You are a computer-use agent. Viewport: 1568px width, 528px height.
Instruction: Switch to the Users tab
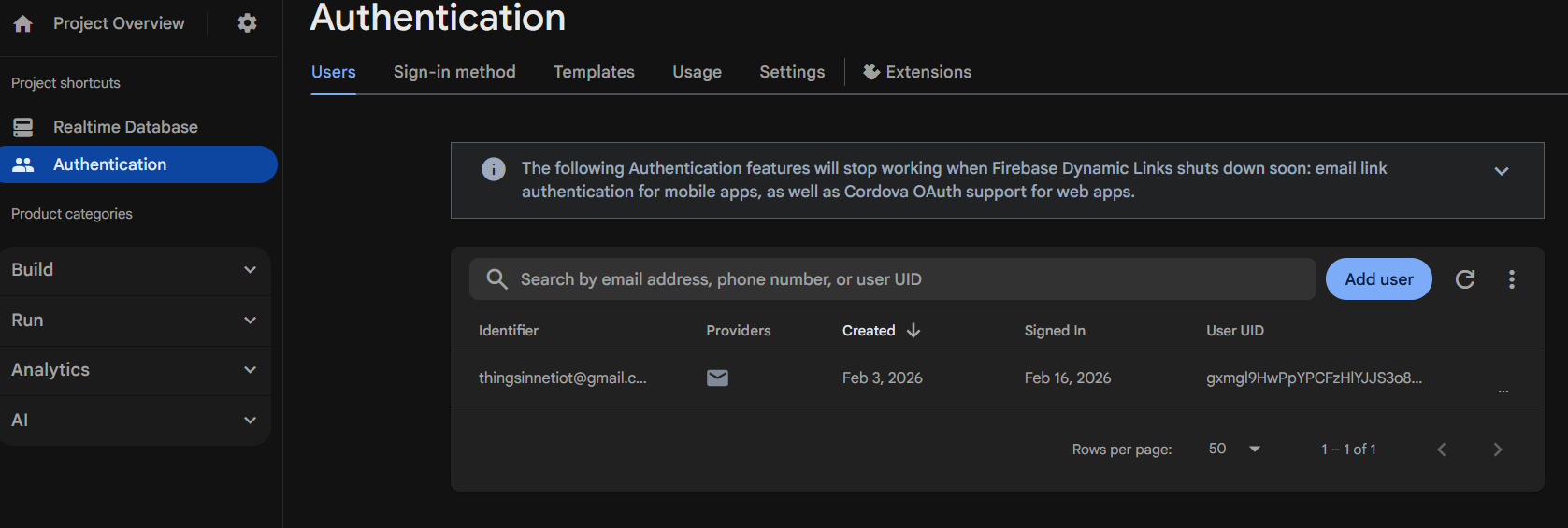click(x=333, y=72)
